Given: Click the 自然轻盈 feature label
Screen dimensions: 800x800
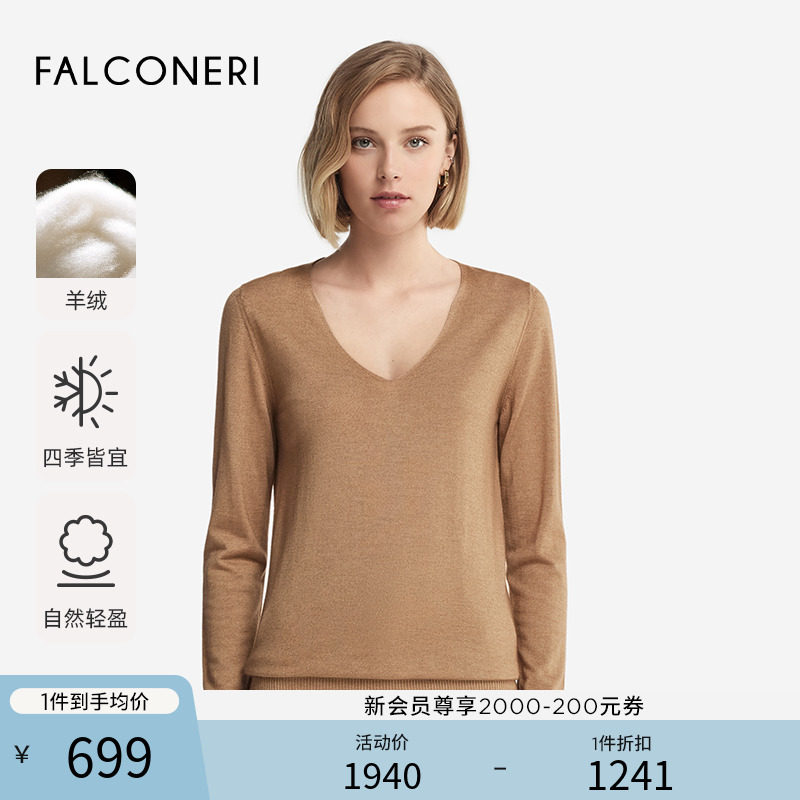Looking at the screenshot, I should 85,618.
